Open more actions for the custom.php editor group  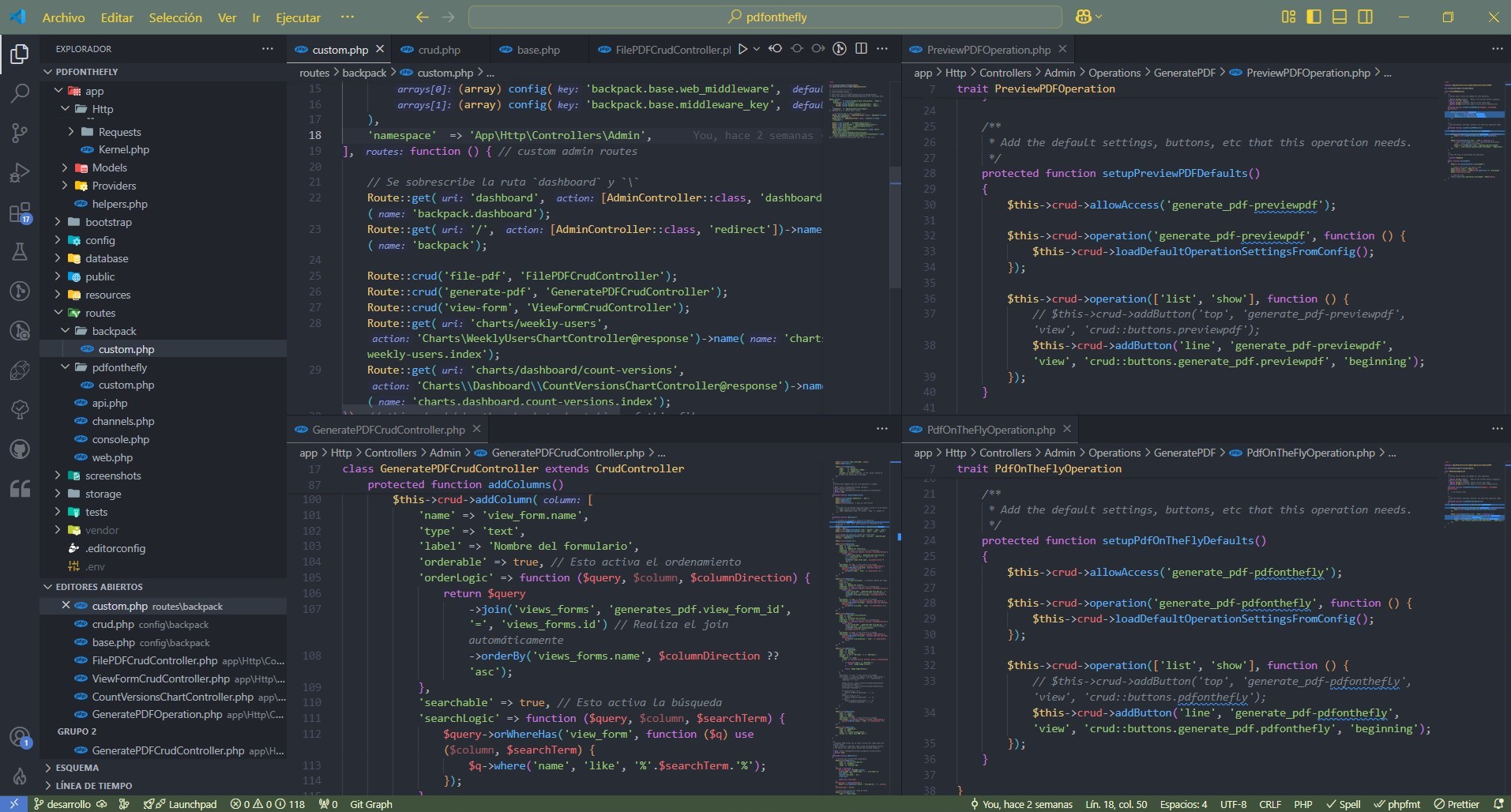click(x=882, y=49)
